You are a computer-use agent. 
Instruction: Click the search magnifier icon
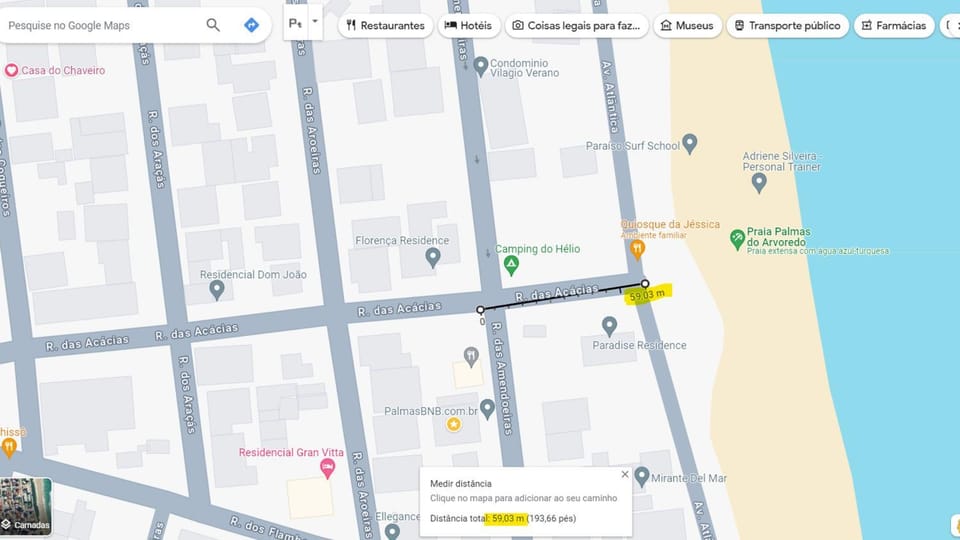[212, 25]
